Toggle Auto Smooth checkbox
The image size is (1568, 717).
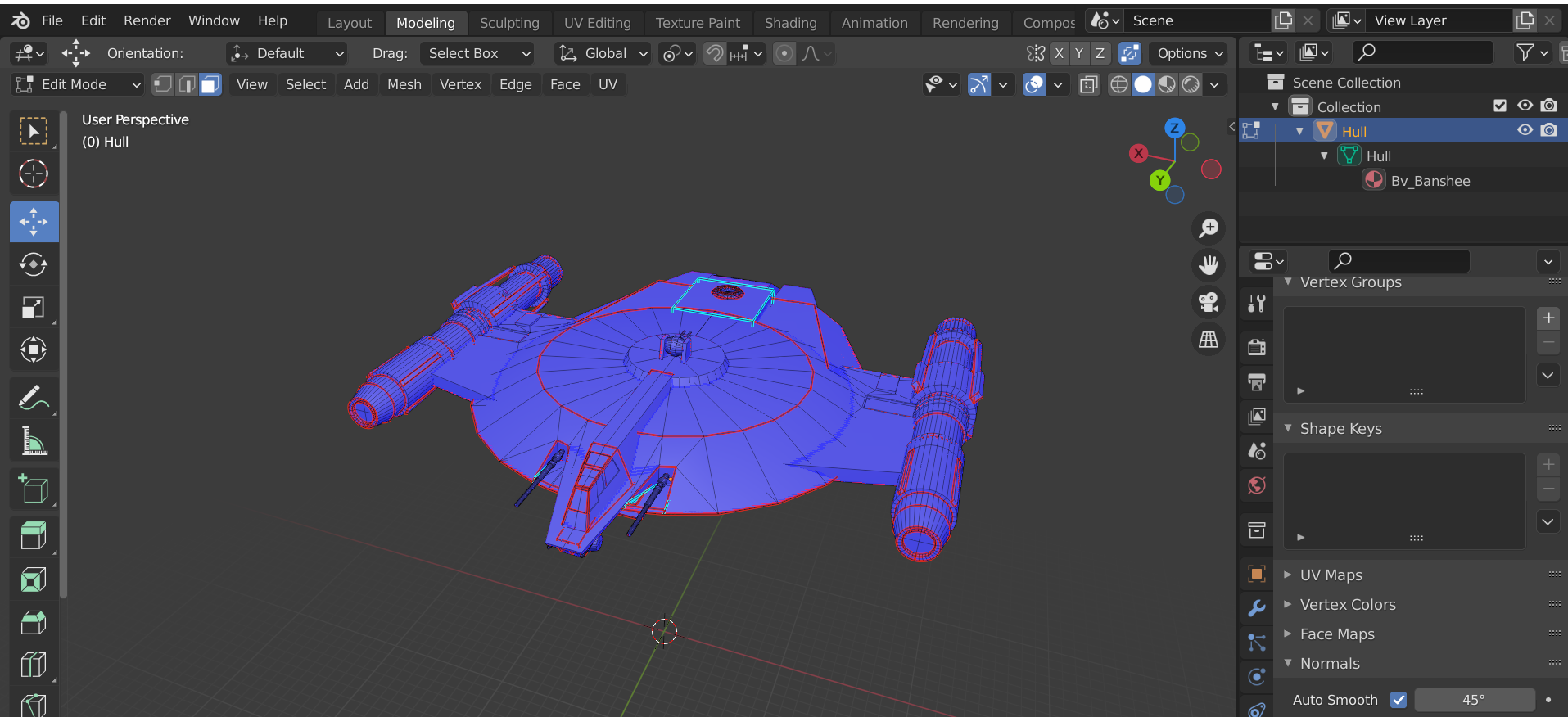click(1399, 700)
